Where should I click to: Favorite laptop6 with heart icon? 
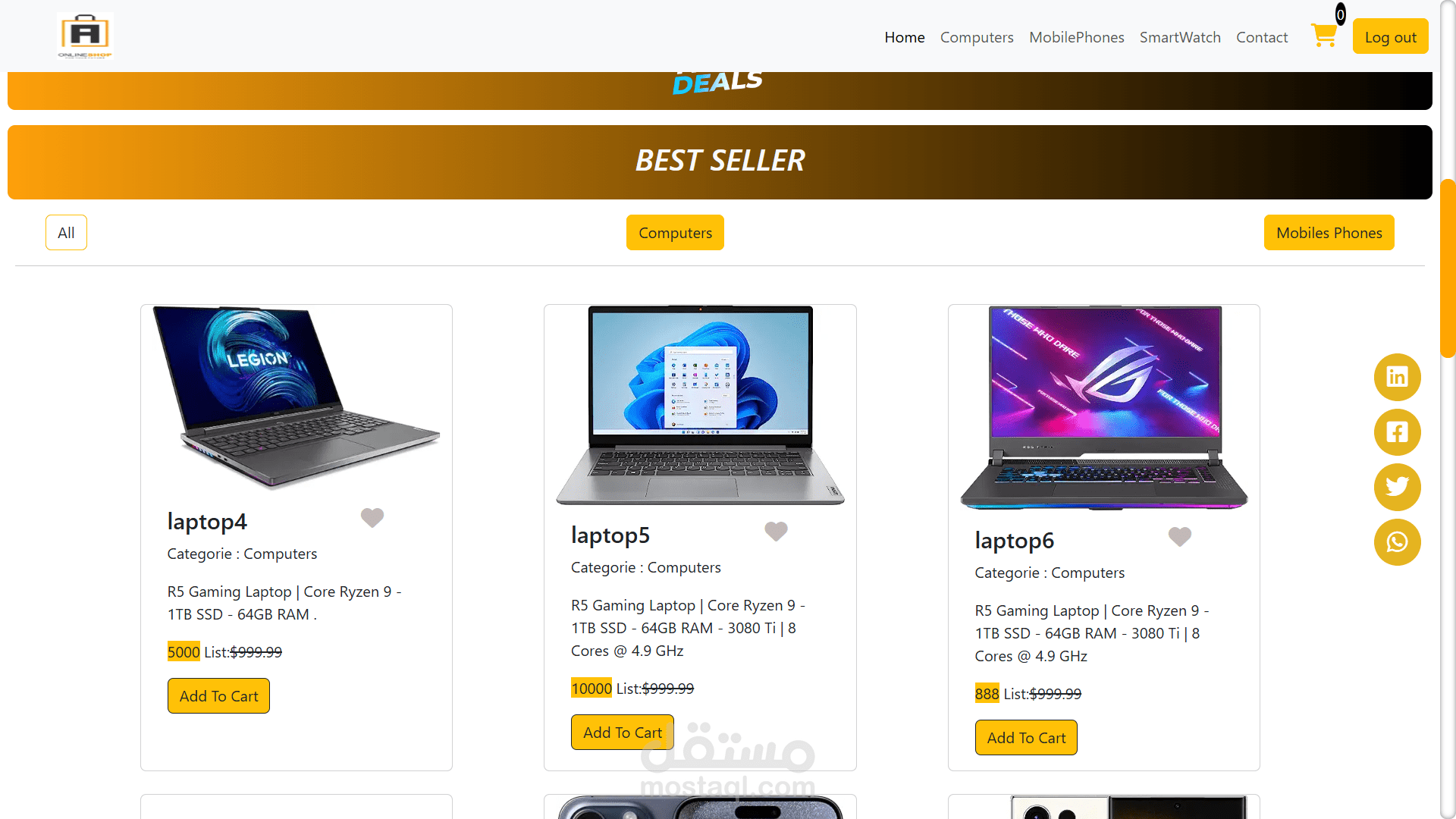[1180, 537]
